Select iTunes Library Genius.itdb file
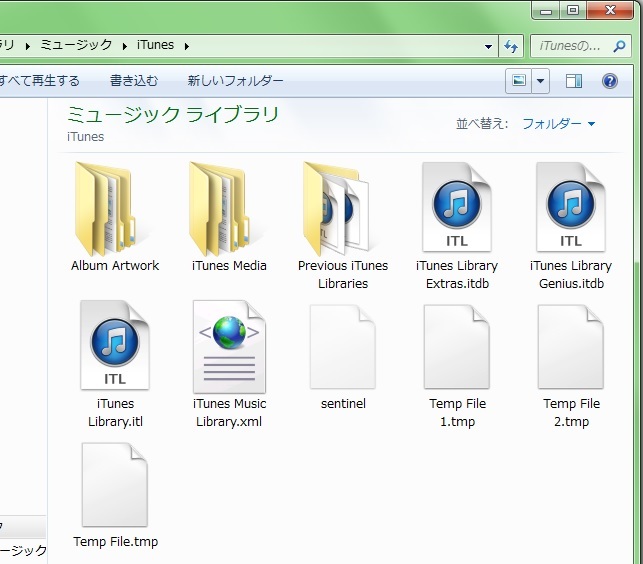 click(x=570, y=208)
